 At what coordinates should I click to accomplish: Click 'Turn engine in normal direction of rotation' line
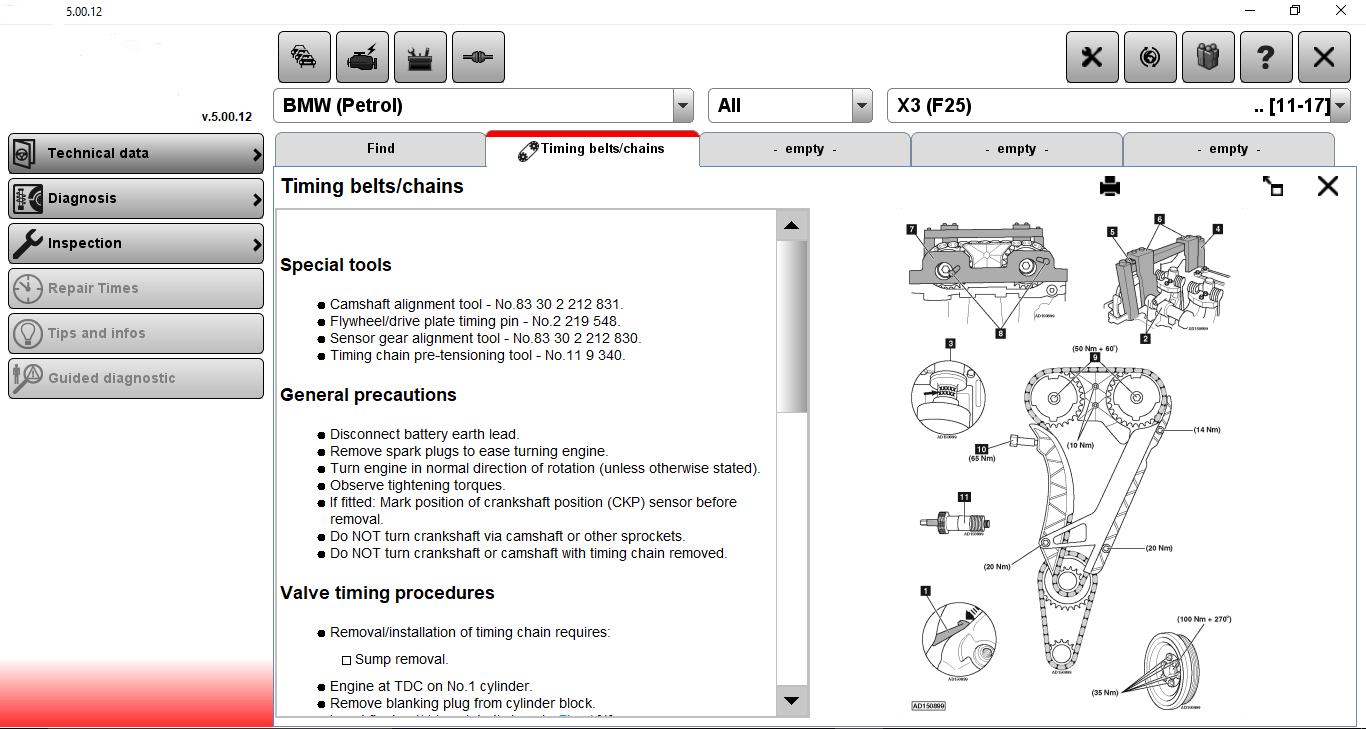pos(545,468)
